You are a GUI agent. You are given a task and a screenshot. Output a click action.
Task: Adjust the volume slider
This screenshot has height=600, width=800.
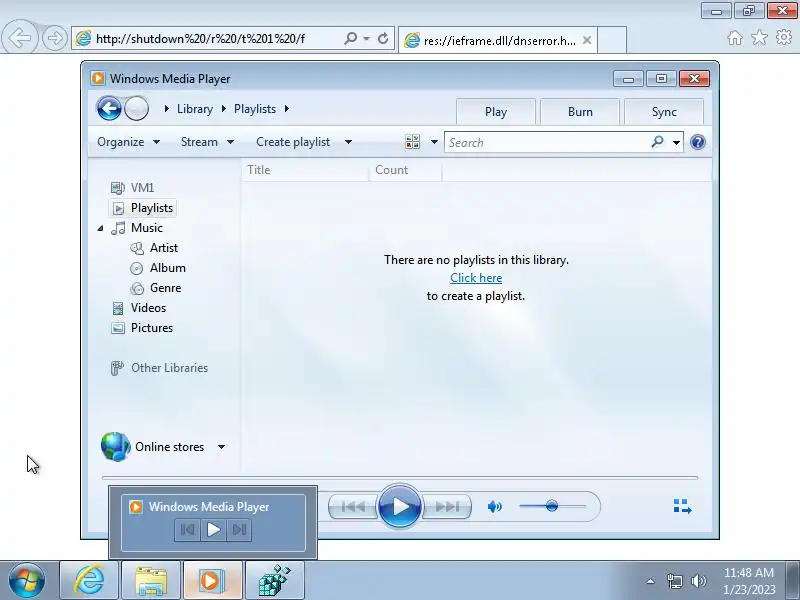point(552,506)
